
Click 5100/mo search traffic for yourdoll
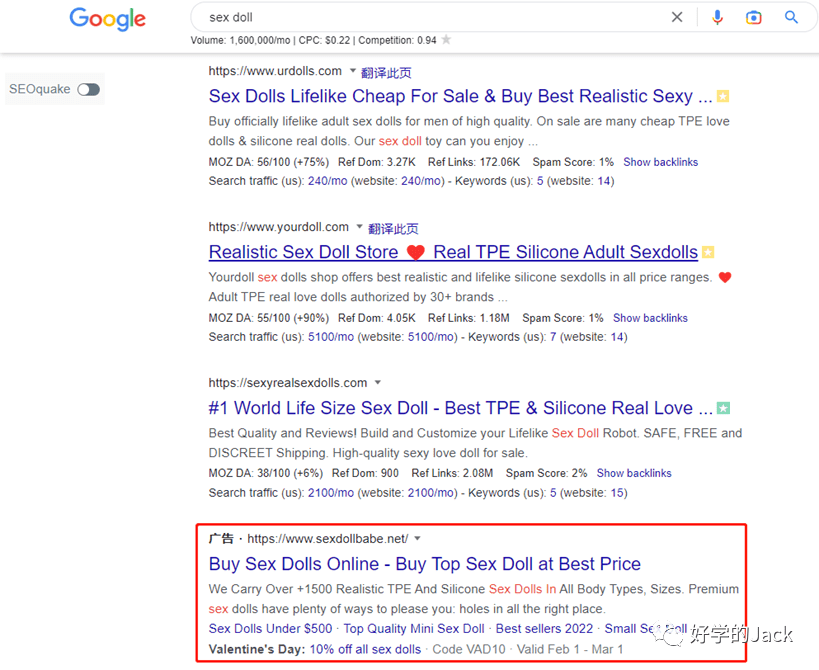tap(331, 337)
